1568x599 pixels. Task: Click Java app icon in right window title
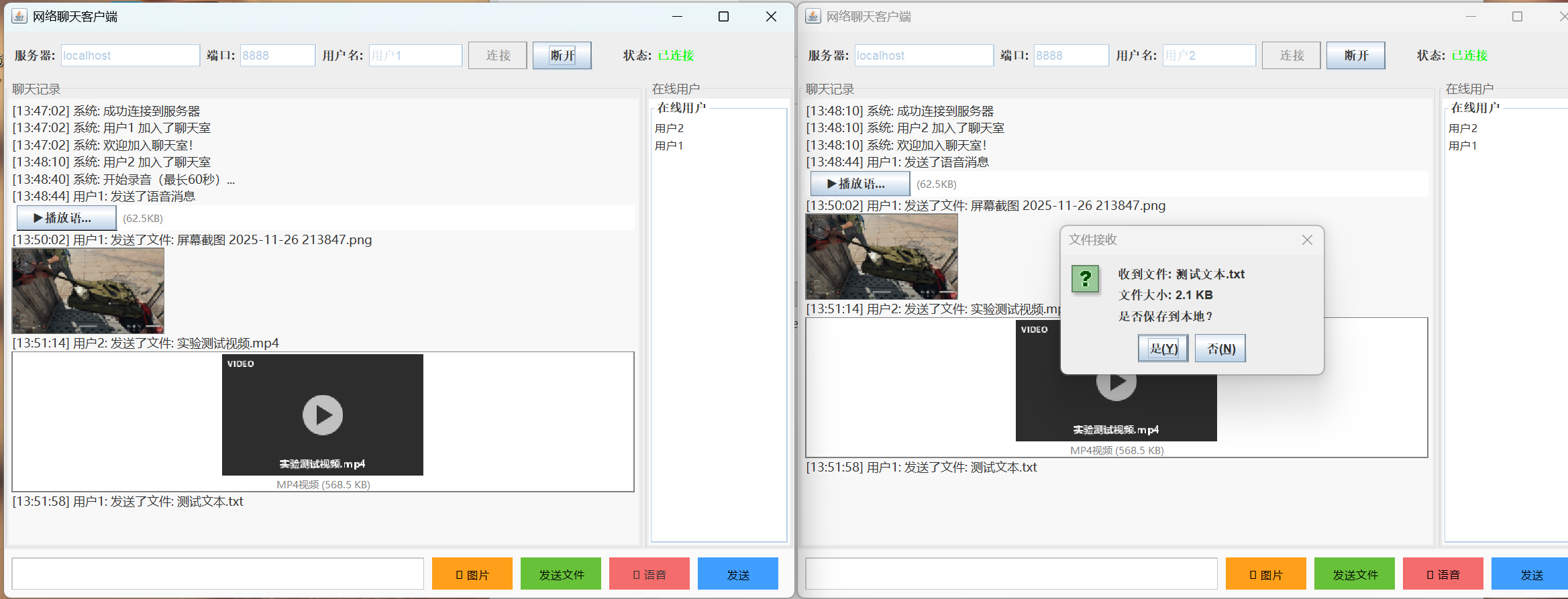(x=813, y=16)
